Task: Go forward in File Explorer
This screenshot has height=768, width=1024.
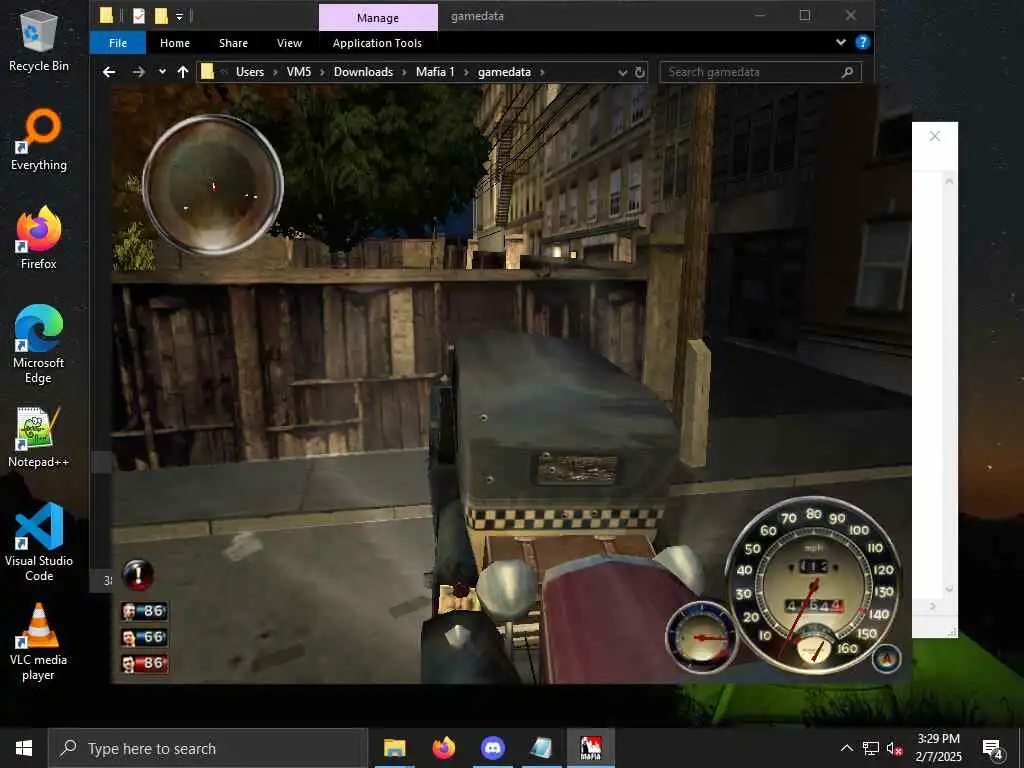Action: click(138, 72)
